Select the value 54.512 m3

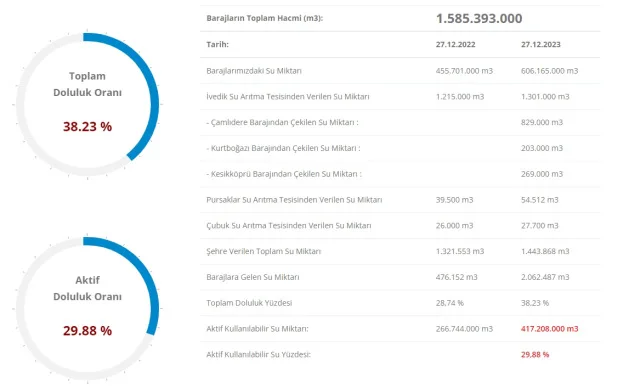click(540, 200)
